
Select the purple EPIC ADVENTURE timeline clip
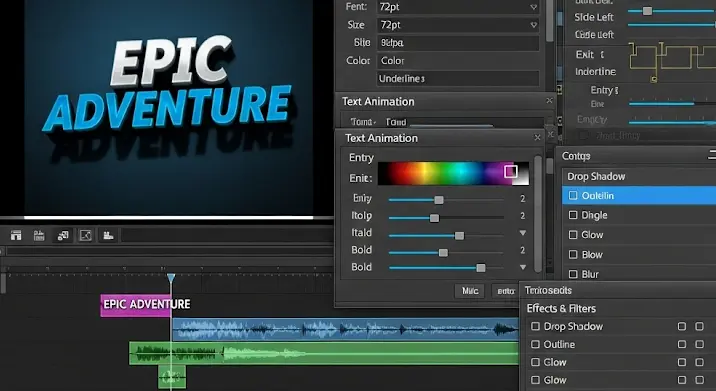pyautogui.click(x=136, y=305)
